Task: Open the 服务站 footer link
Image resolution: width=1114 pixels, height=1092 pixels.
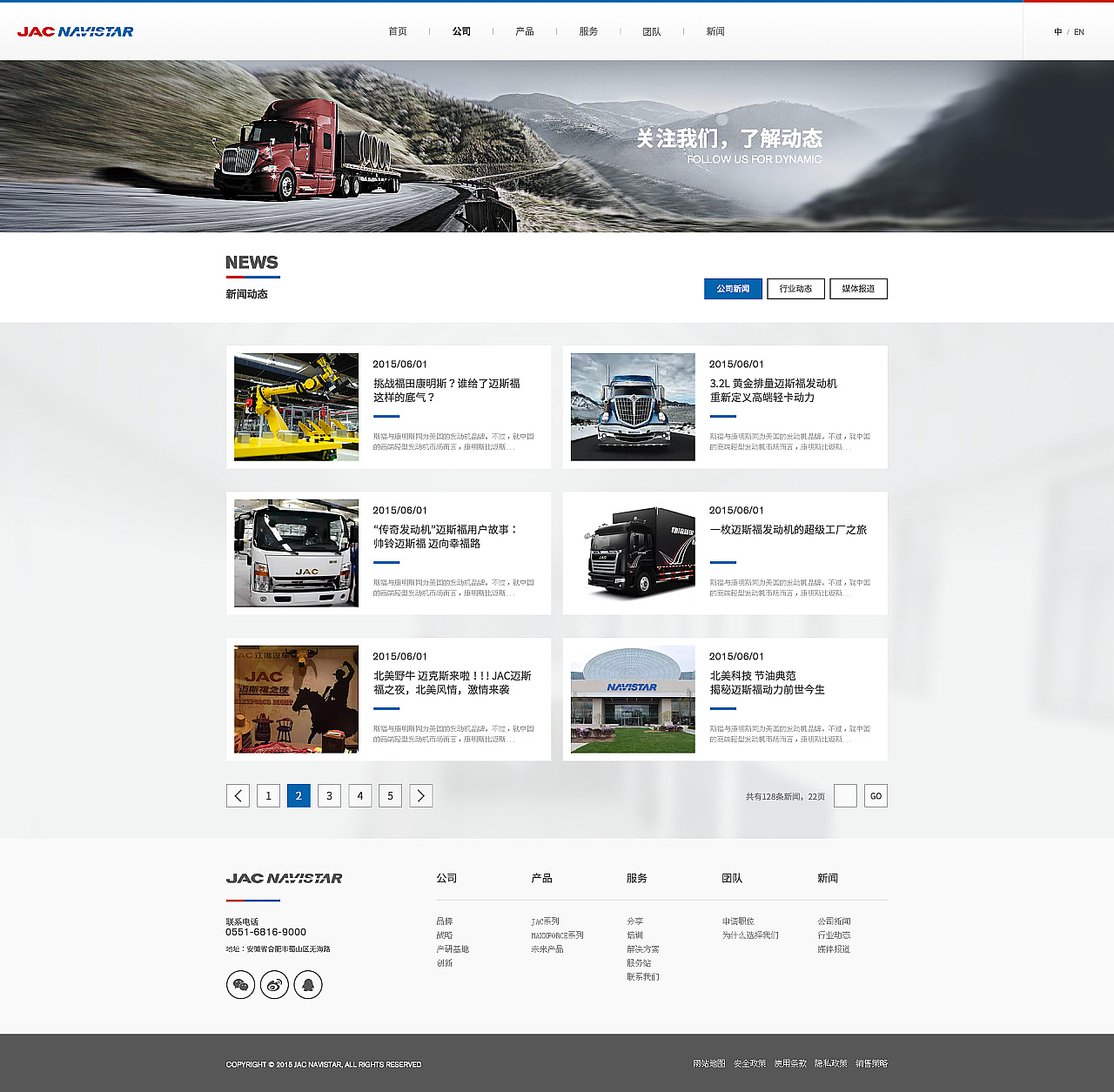Action: (x=639, y=963)
